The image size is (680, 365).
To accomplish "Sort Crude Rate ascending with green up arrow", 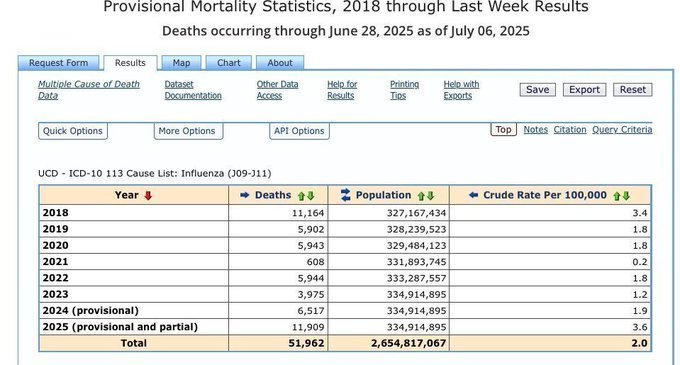I will pyautogui.click(x=617, y=196).
